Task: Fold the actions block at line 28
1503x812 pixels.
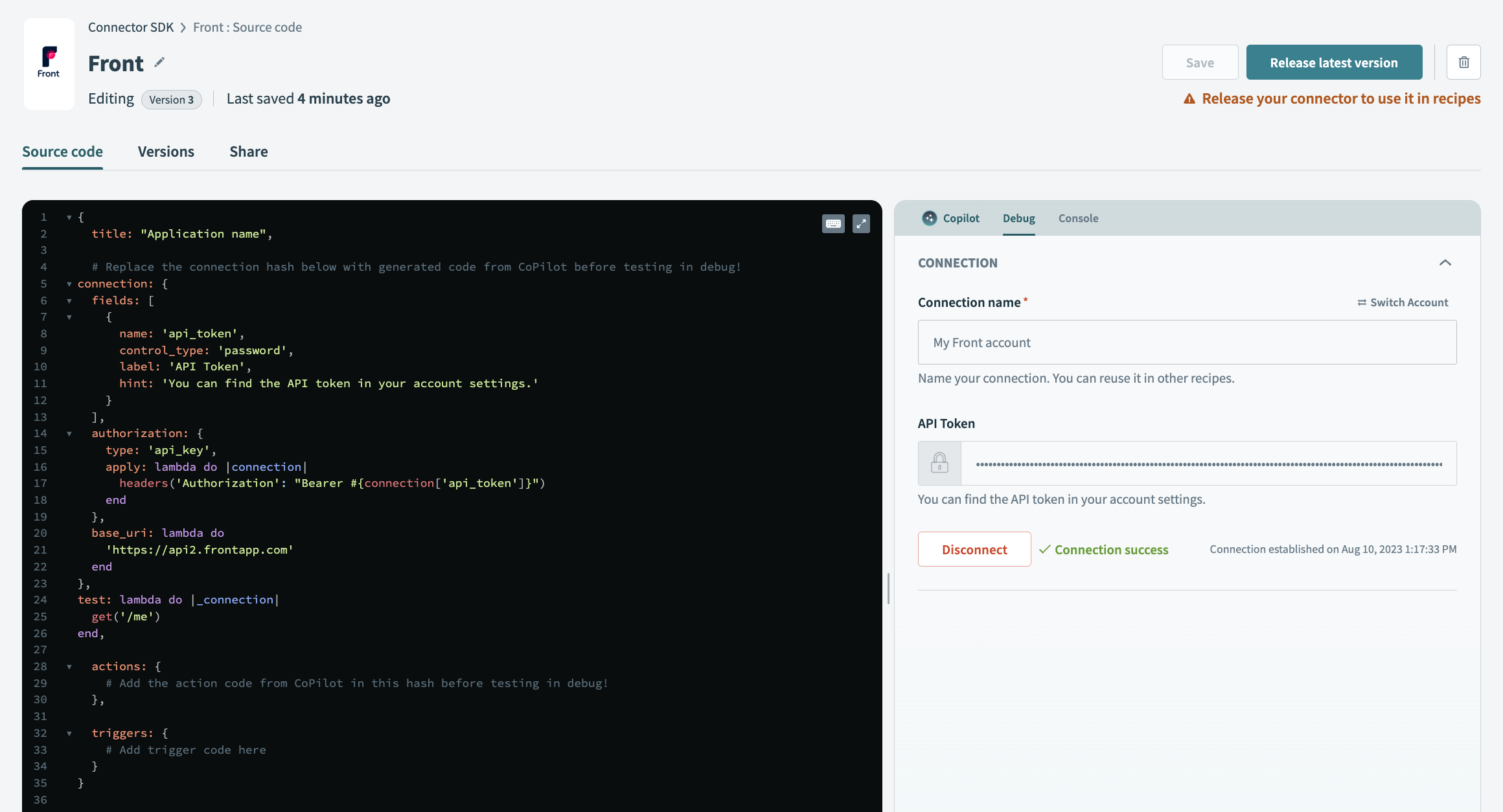Action: [69, 666]
